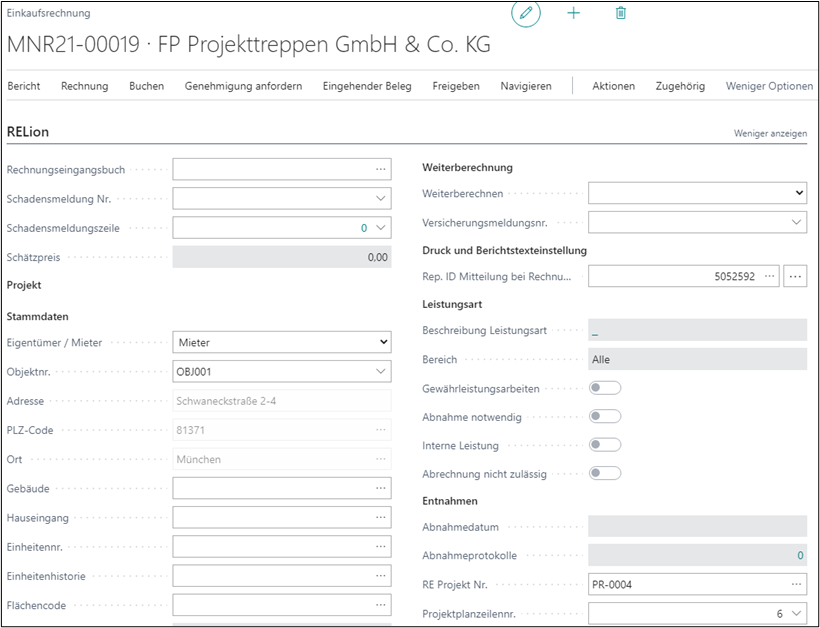The image size is (820, 628).
Task: Click Weniger Optionen in the action bar
Action: click(769, 86)
